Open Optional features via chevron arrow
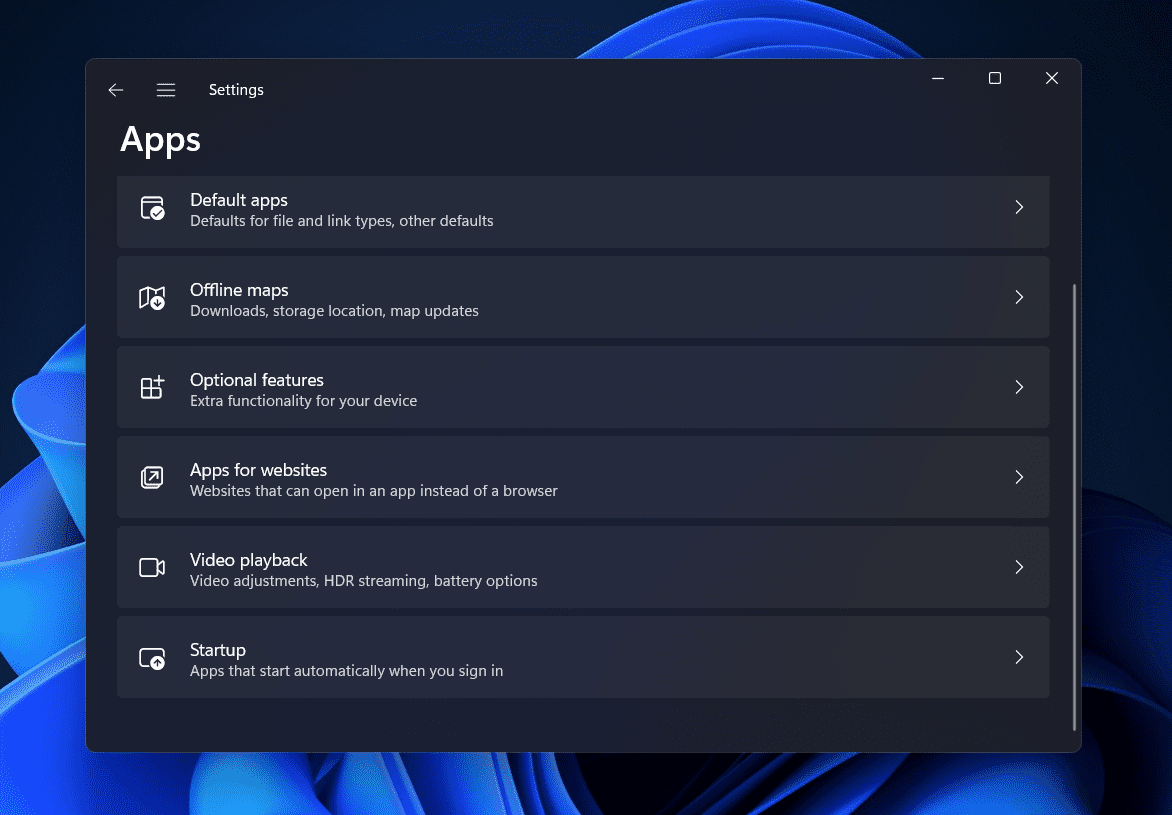1172x815 pixels. pos(1019,387)
